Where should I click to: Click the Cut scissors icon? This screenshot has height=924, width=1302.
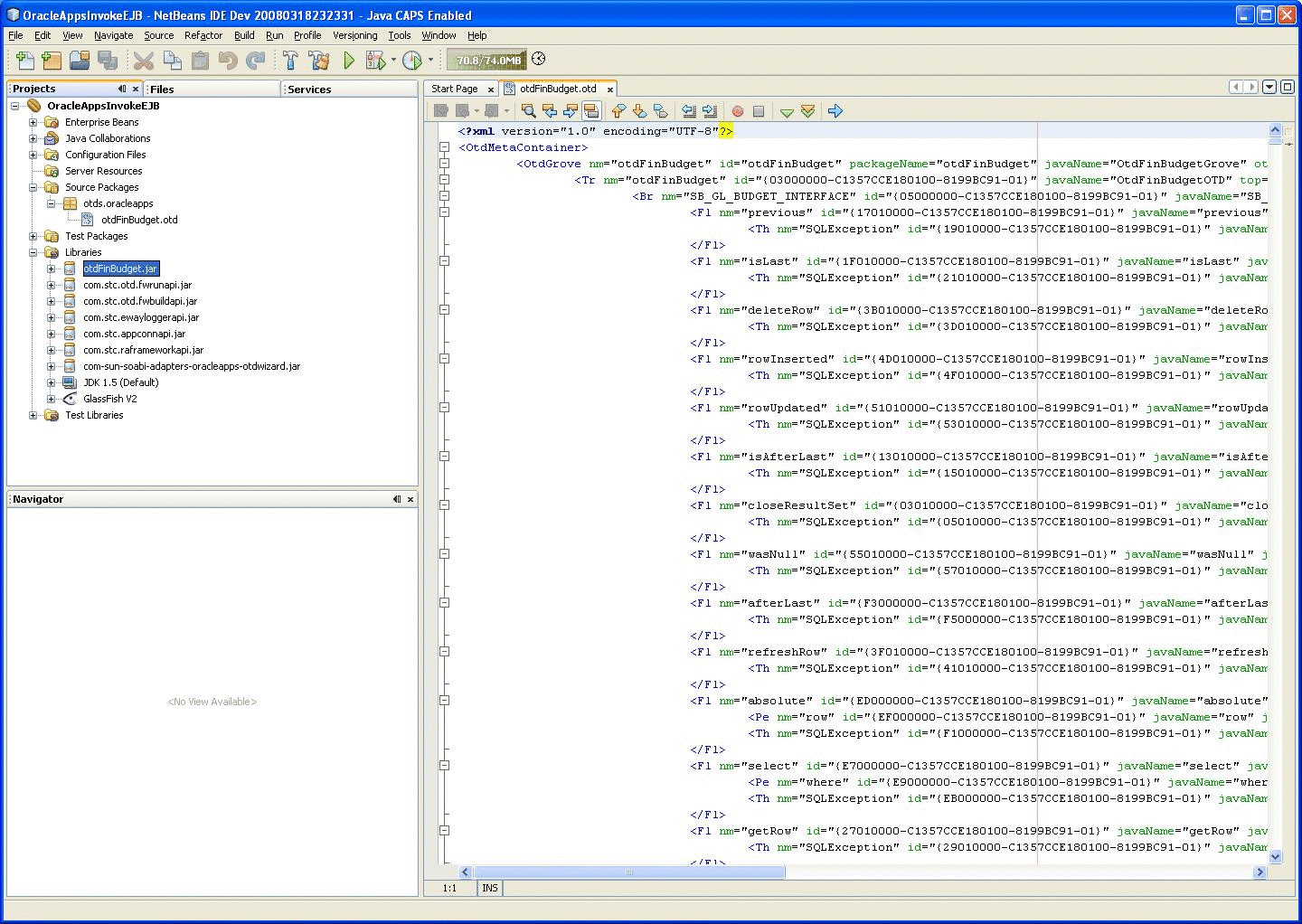[144, 61]
